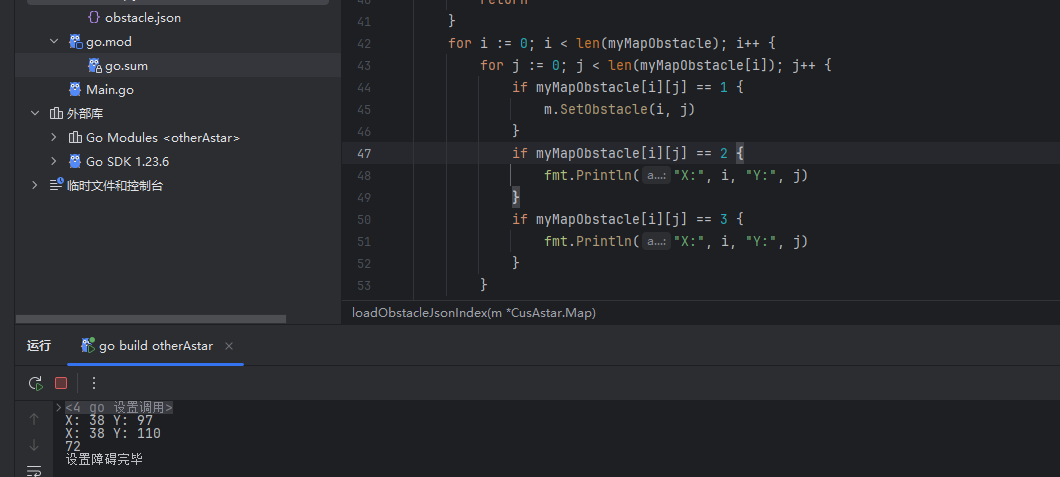Expand 临时文件和控制台 node

35,186
